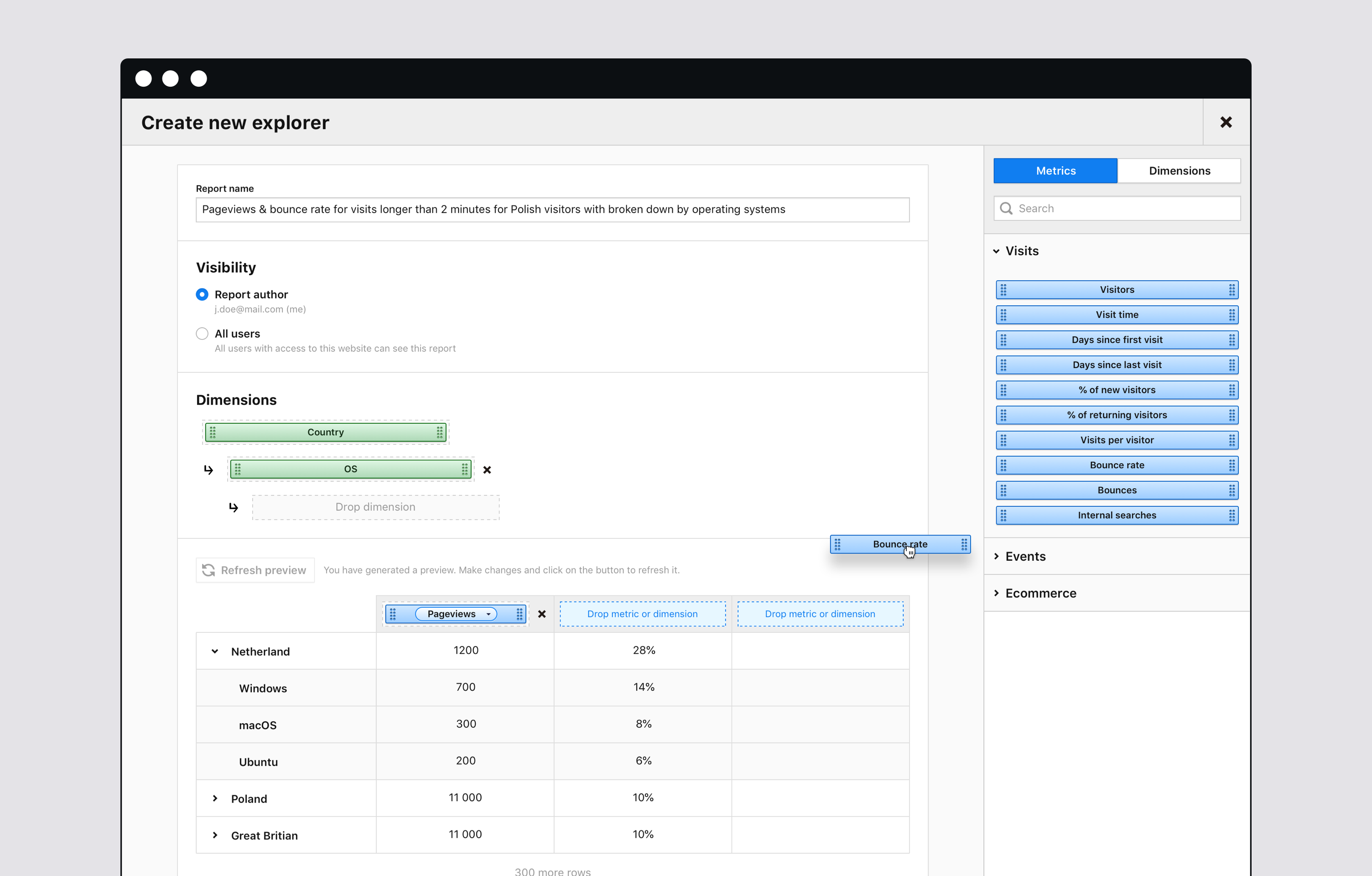Click the j.doe@mail.com (me) text
This screenshot has height=876, width=1372.
pos(260,309)
